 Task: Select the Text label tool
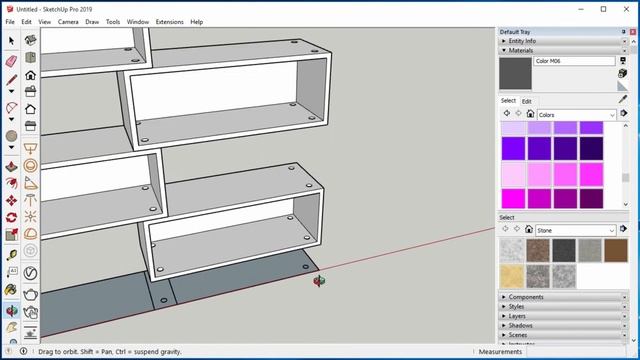click(x=11, y=272)
